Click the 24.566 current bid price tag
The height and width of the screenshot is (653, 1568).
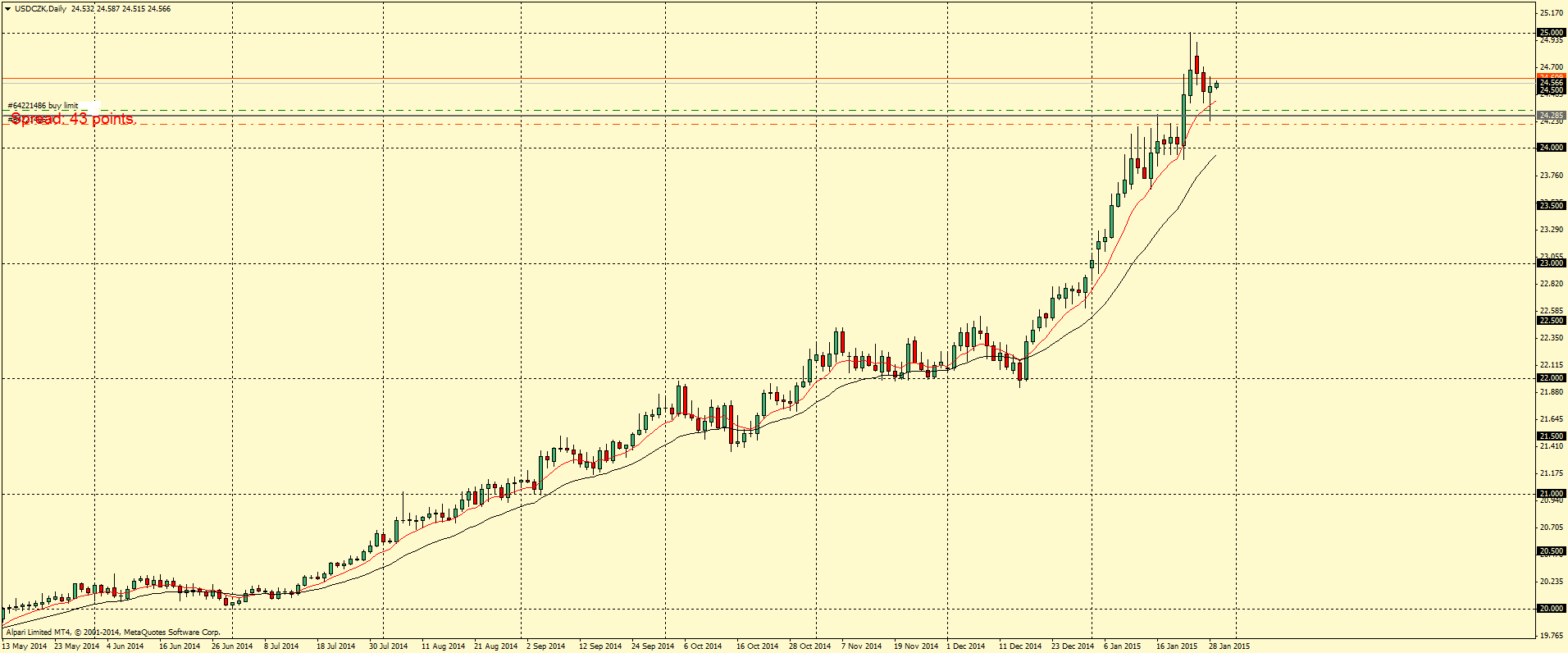coord(1551,83)
